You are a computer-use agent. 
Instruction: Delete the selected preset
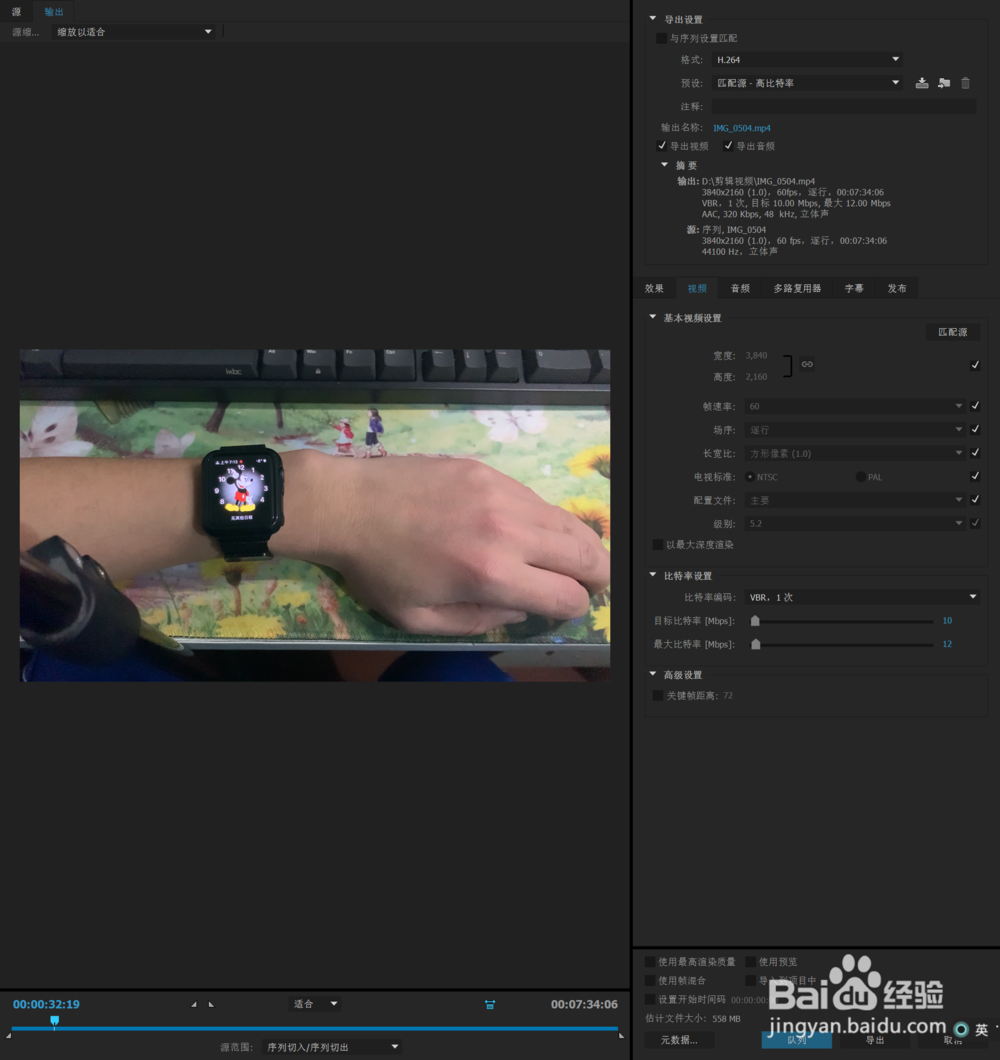pos(965,83)
